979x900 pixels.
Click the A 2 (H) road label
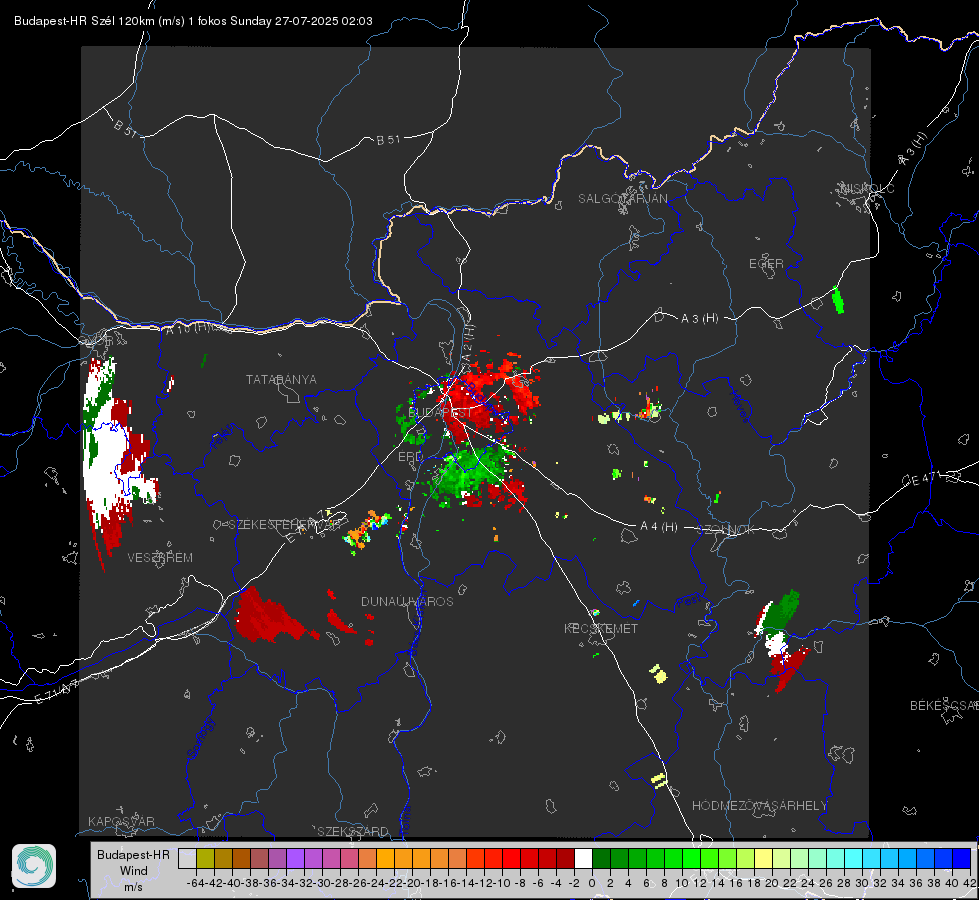[469, 342]
